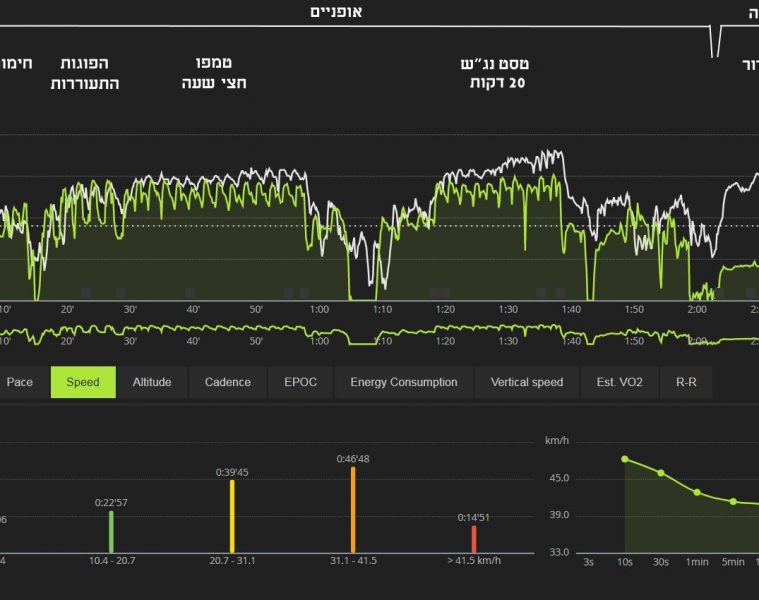The height and width of the screenshot is (600, 759).
Task: Click the 'הפוגות התעוררות' lap label
Action: click(x=85, y=73)
